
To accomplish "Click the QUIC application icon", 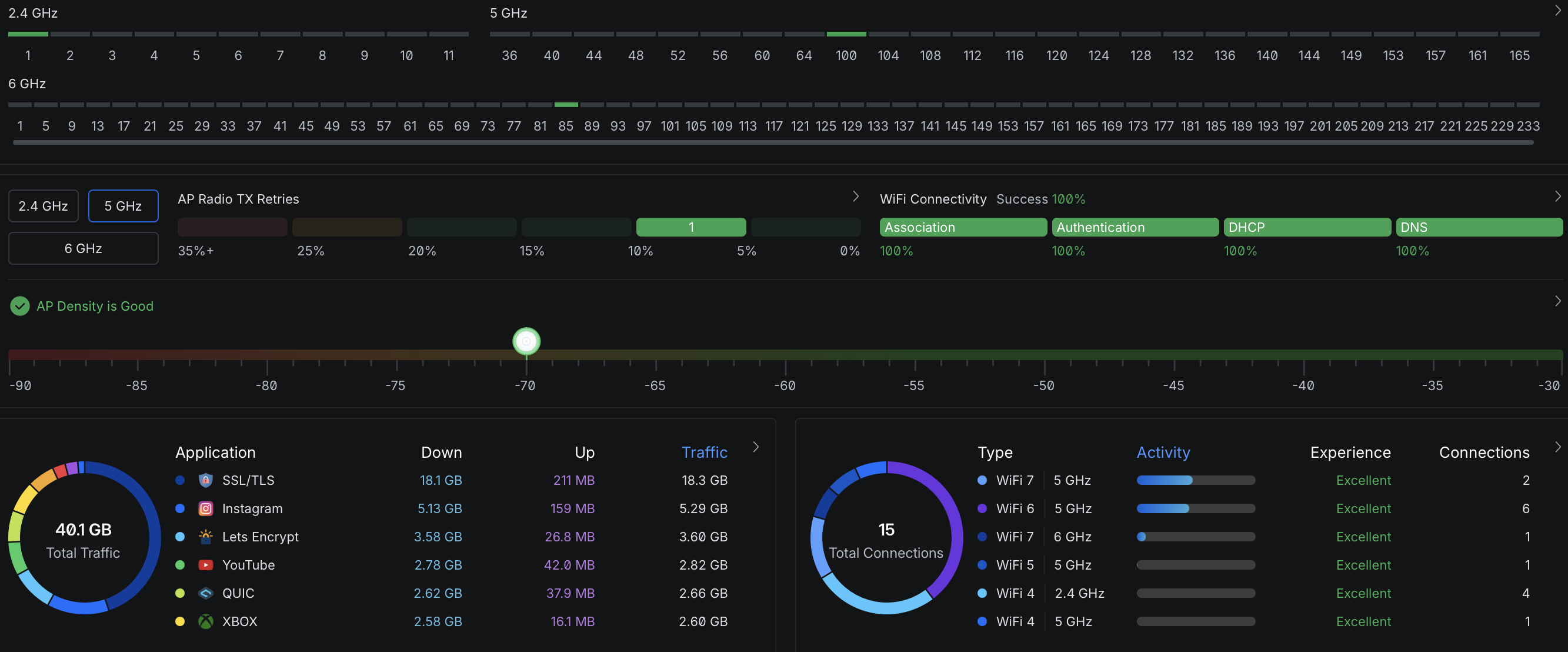I will [206, 593].
